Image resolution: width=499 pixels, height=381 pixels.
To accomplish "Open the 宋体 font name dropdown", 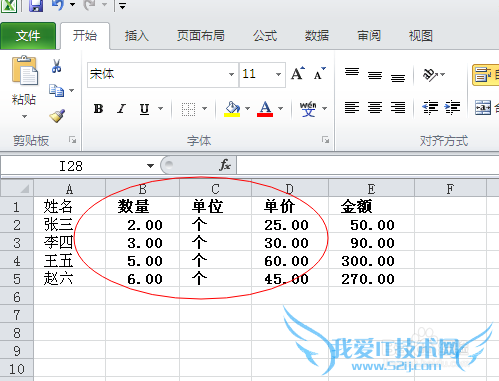I will coord(231,74).
